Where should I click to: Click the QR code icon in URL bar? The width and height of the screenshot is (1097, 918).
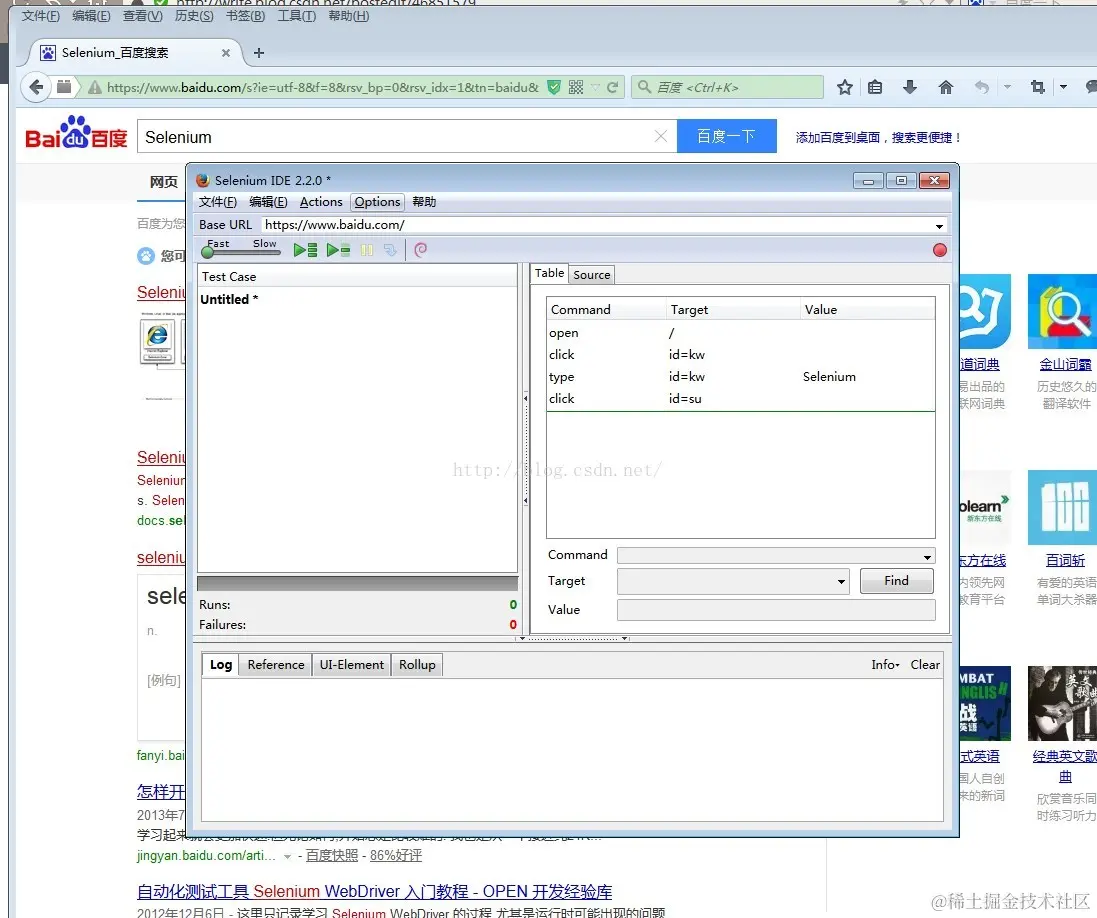coord(576,87)
